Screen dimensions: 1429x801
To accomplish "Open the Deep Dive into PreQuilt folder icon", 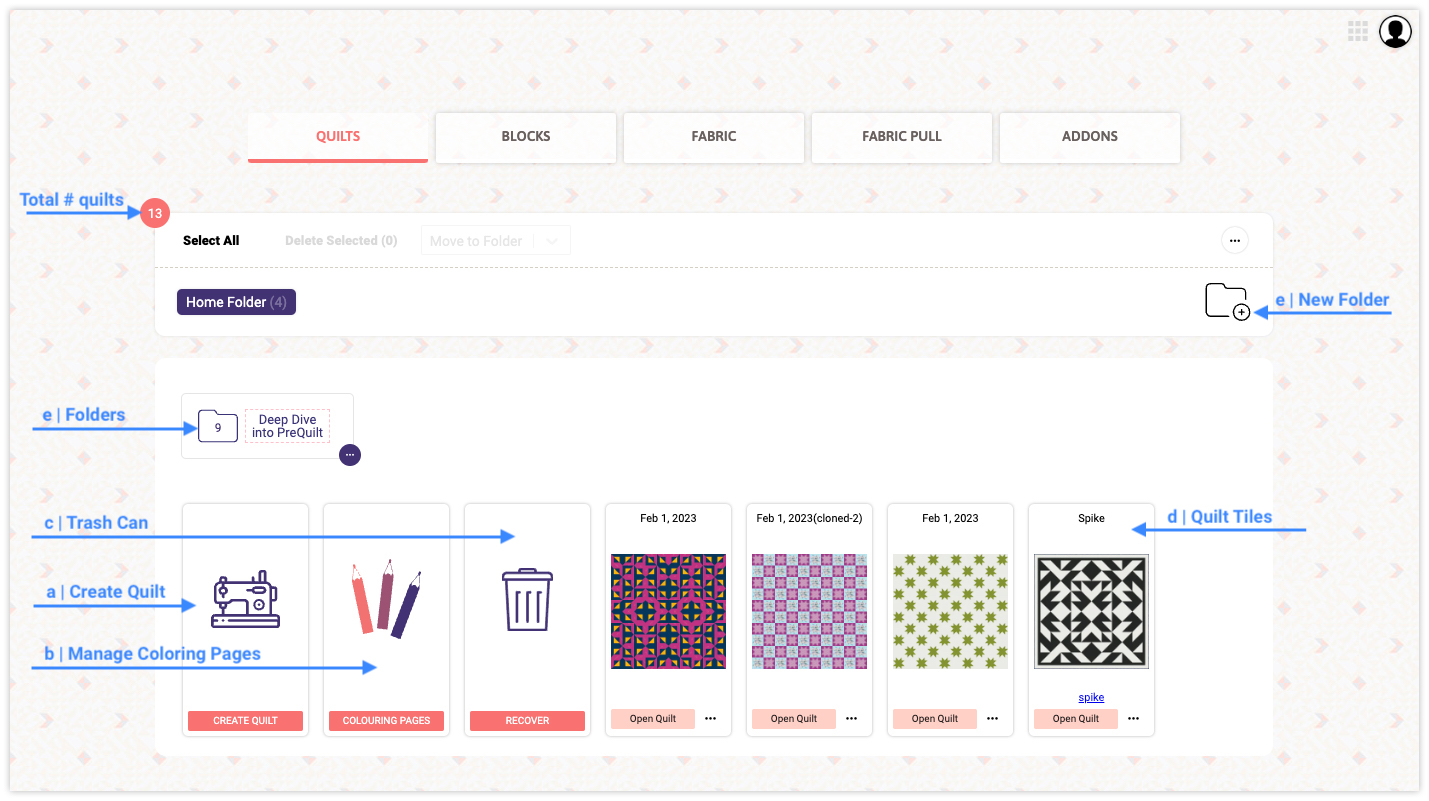I will coord(218,427).
